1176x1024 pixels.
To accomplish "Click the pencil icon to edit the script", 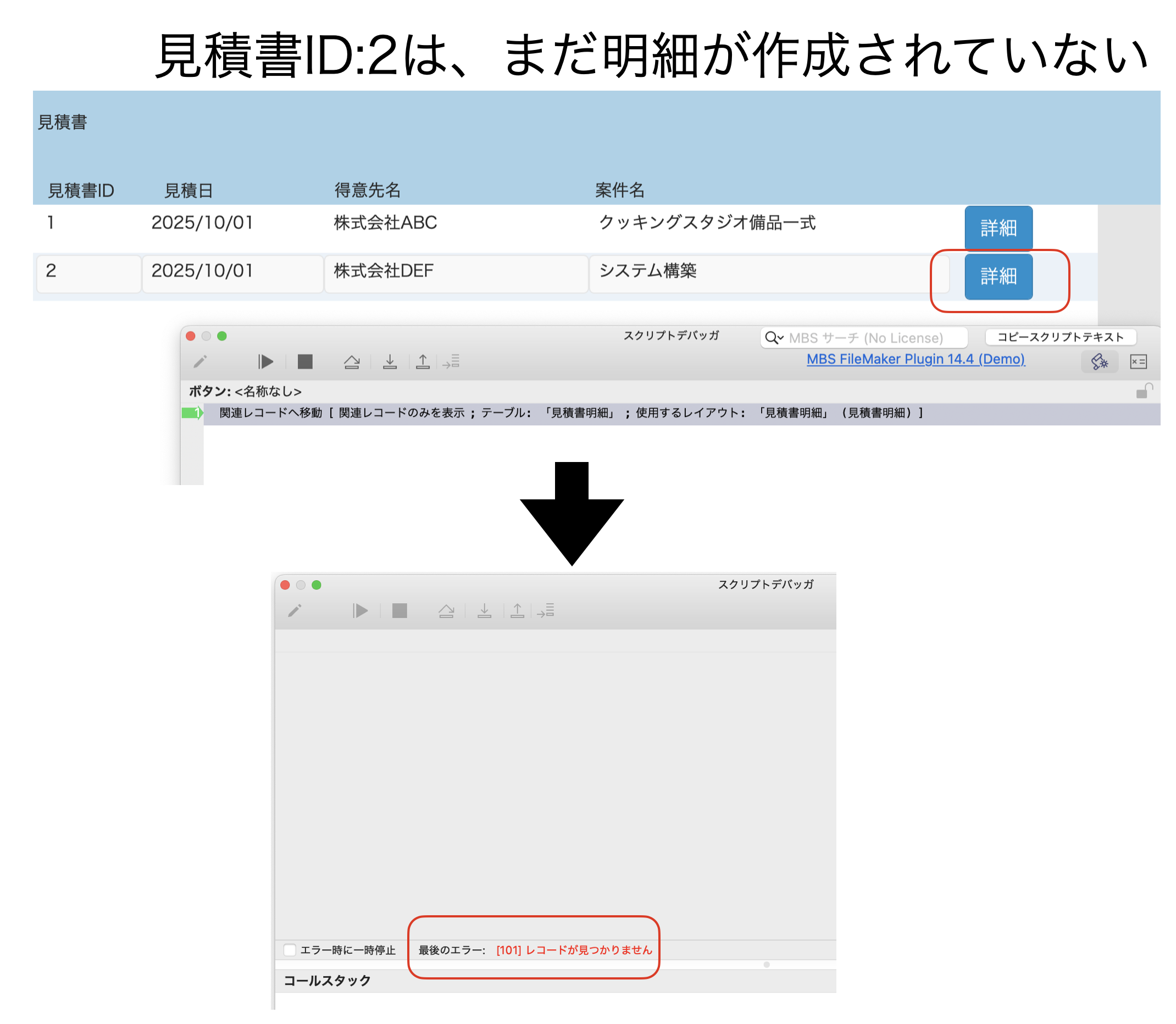I will [201, 361].
